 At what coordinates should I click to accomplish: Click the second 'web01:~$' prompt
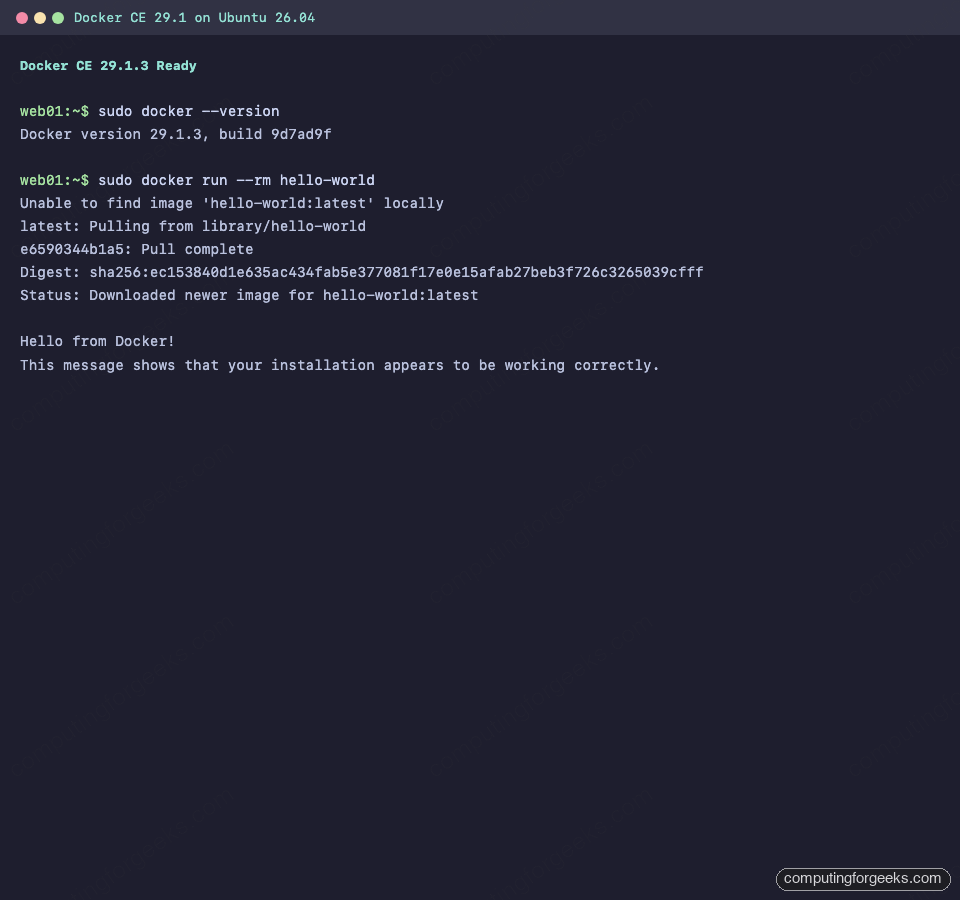point(52,180)
